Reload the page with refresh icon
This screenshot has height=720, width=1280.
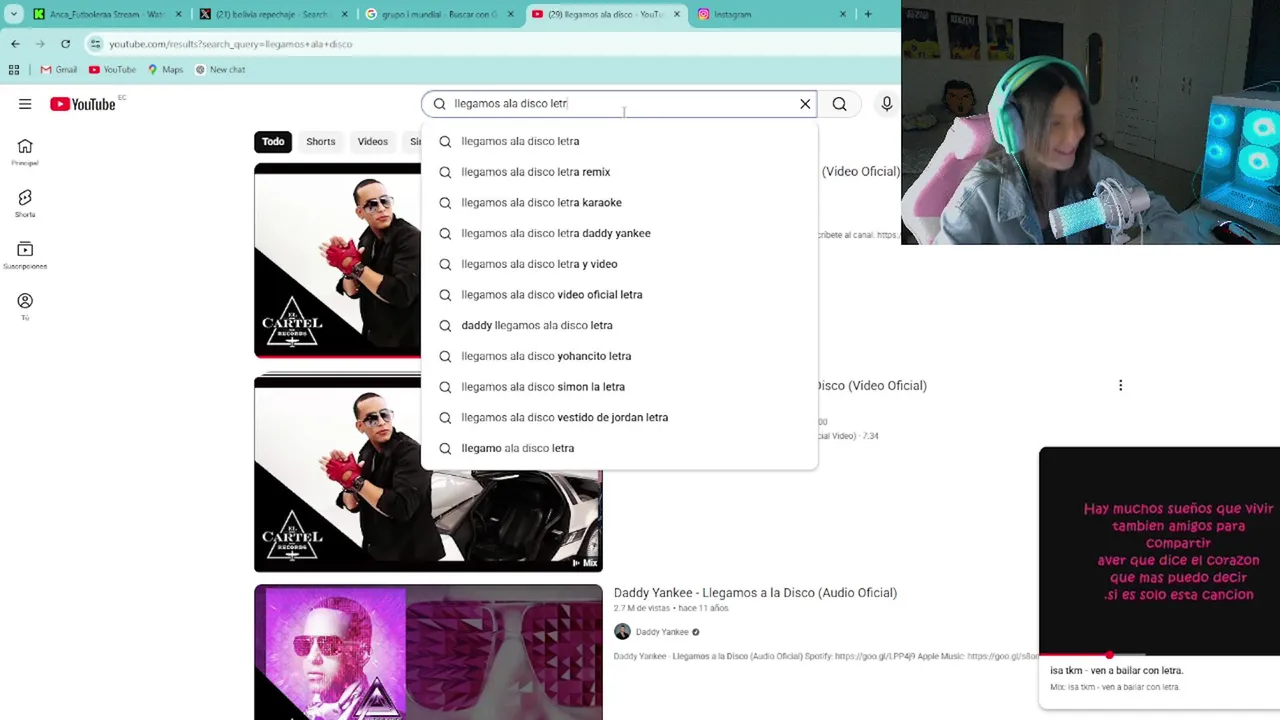(x=65, y=44)
